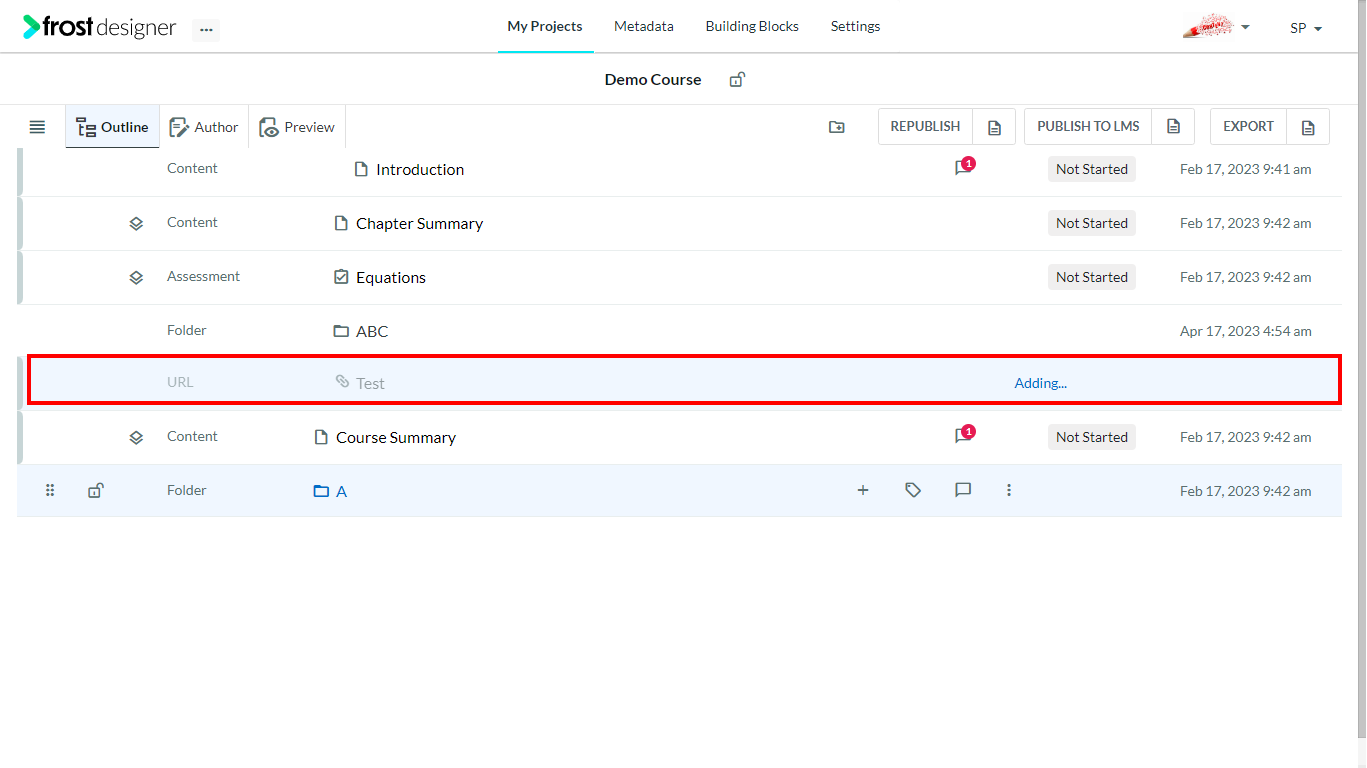Click the Frost Designer logo
This screenshot has height=768, width=1367.
(99, 27)
